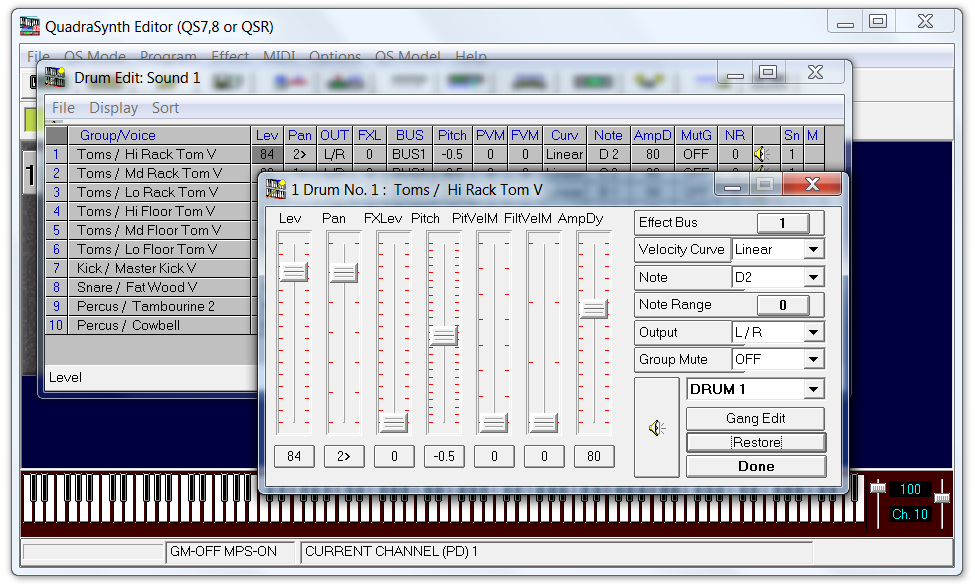Select the Kick / Master Kick V row

pos(157,268)
